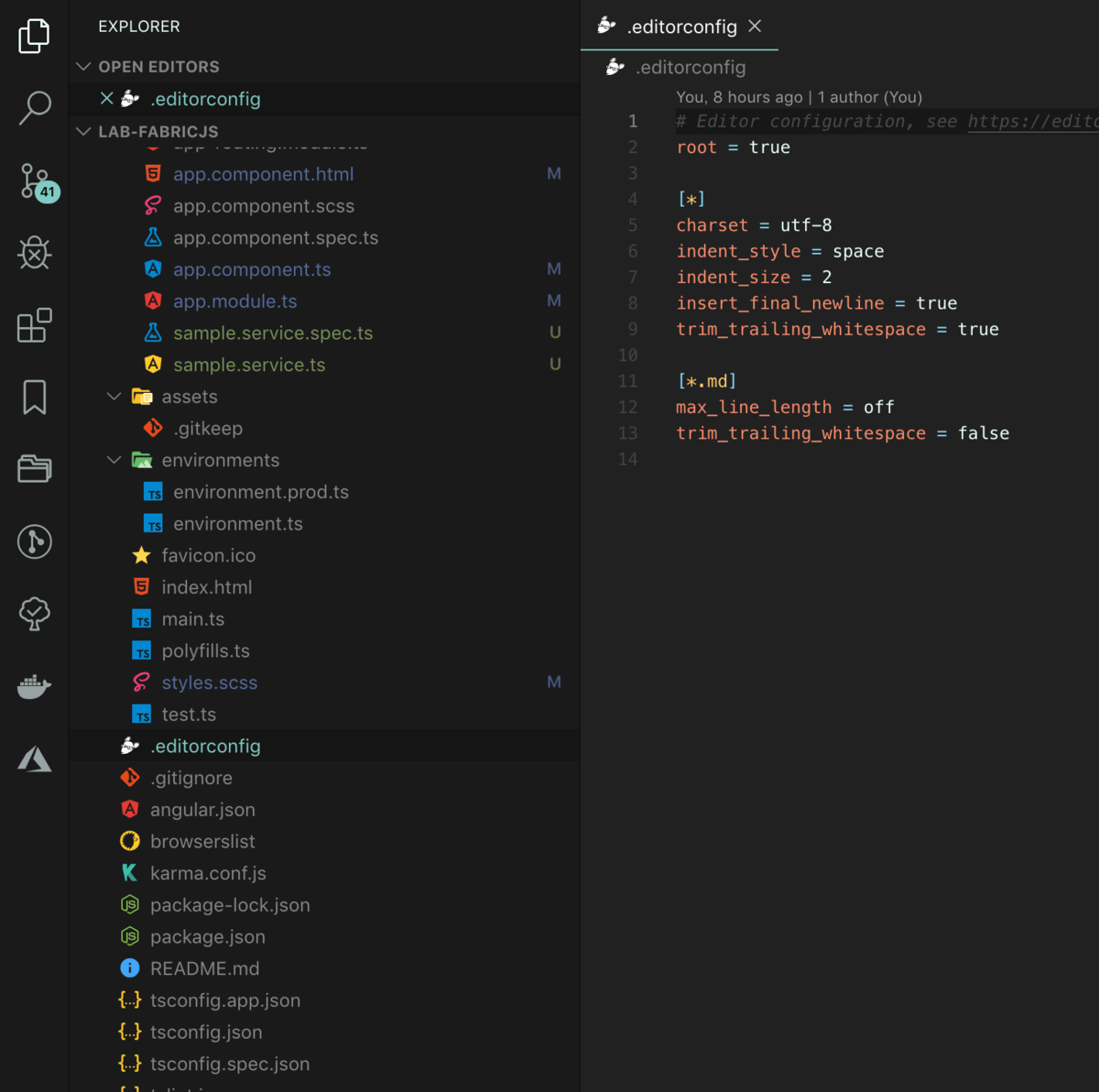The image size is (1099, 1092).
Task: Open the Run and Debug view
Action: (35, 253)
